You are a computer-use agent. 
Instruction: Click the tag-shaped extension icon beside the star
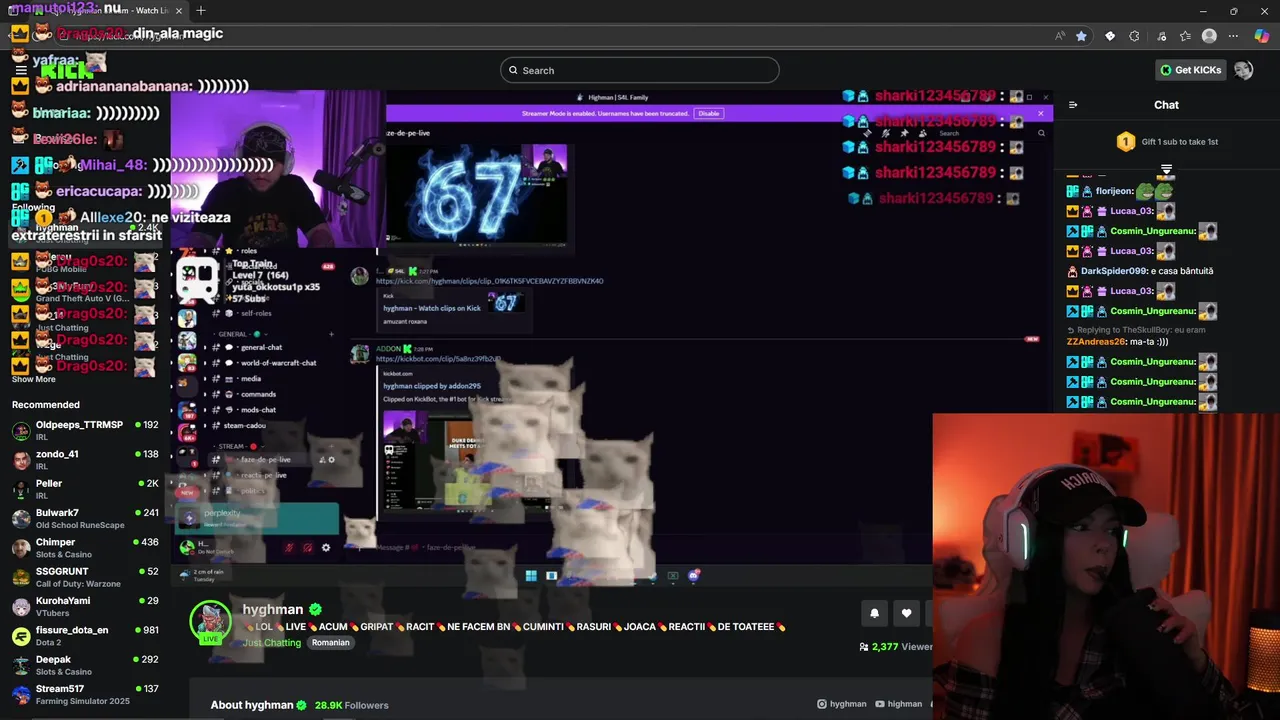1109,36
